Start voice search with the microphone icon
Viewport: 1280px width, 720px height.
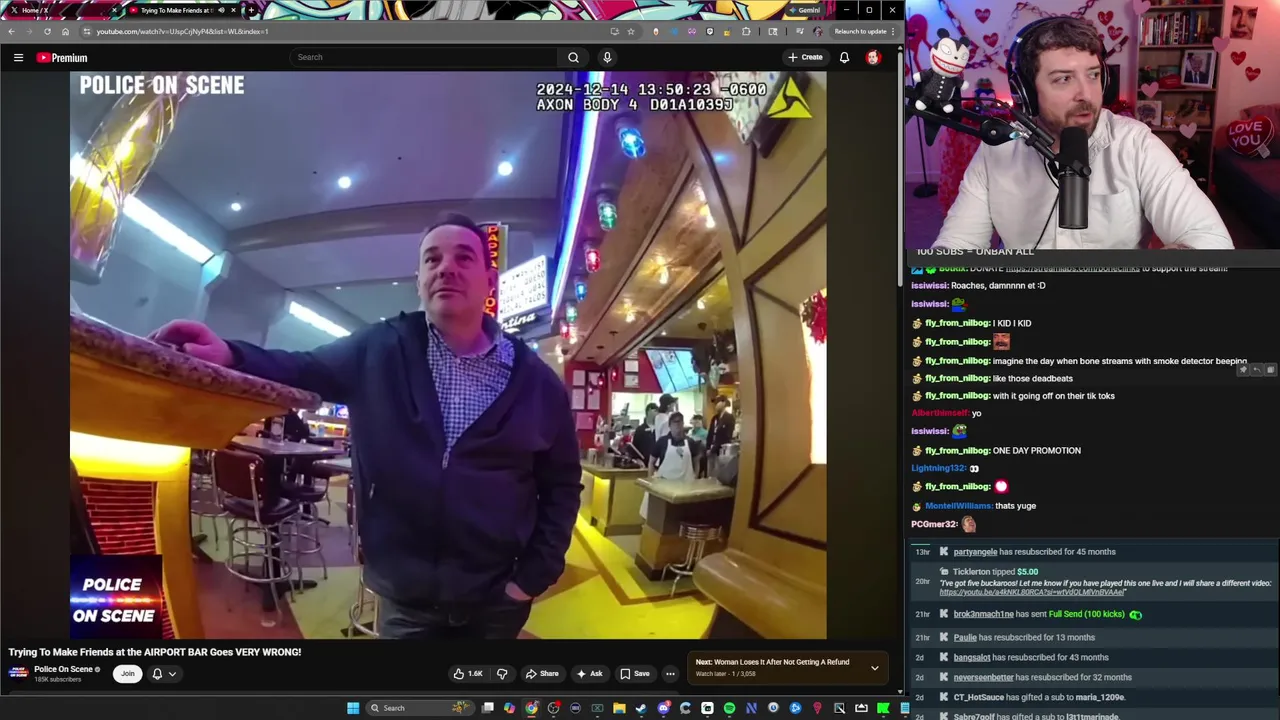pyautogui.click(x=606, y=57)
